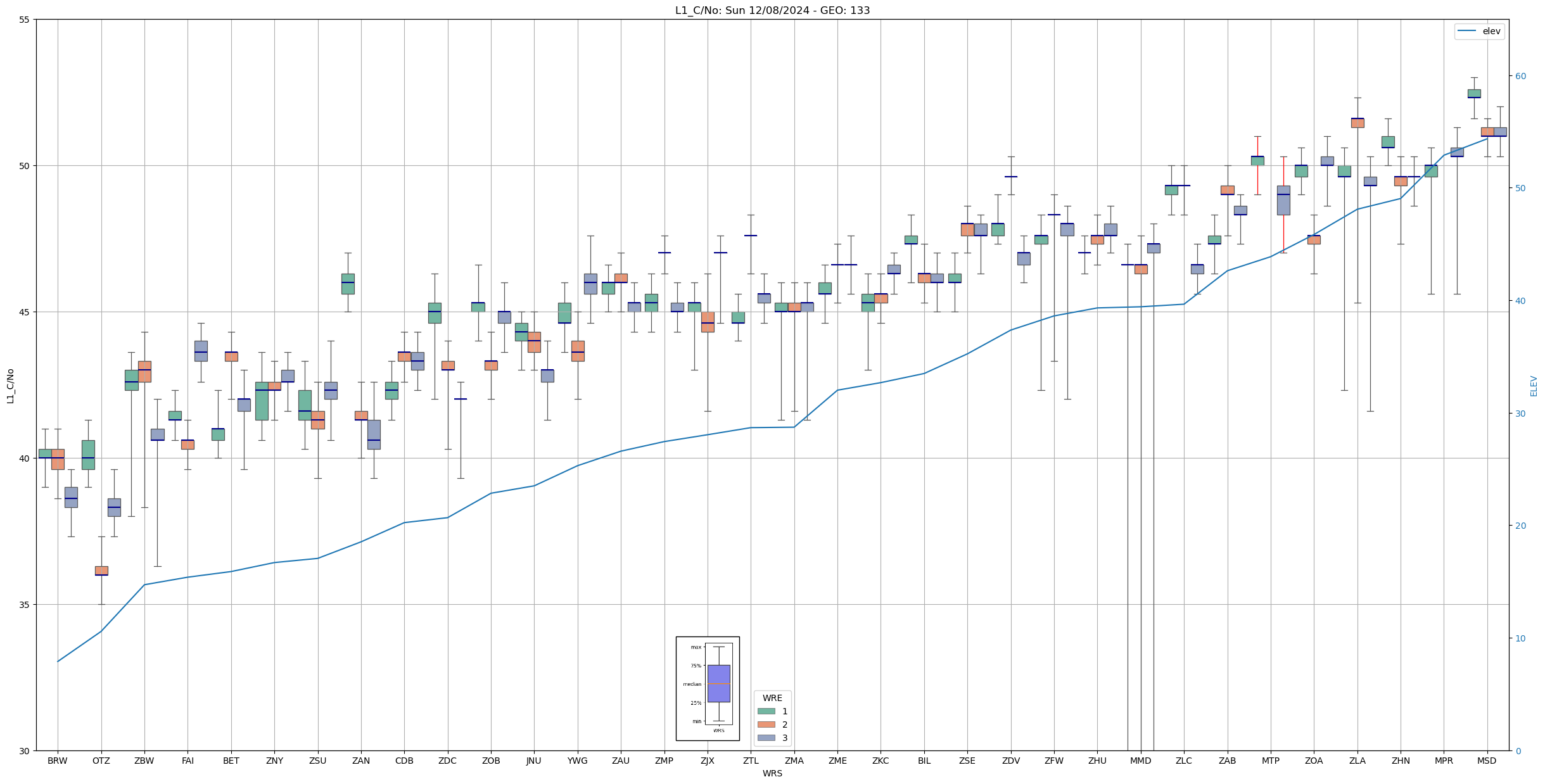The image size is (1545, 784).
Task: Click the ZTL x-axis tick label
Action: 751,761
